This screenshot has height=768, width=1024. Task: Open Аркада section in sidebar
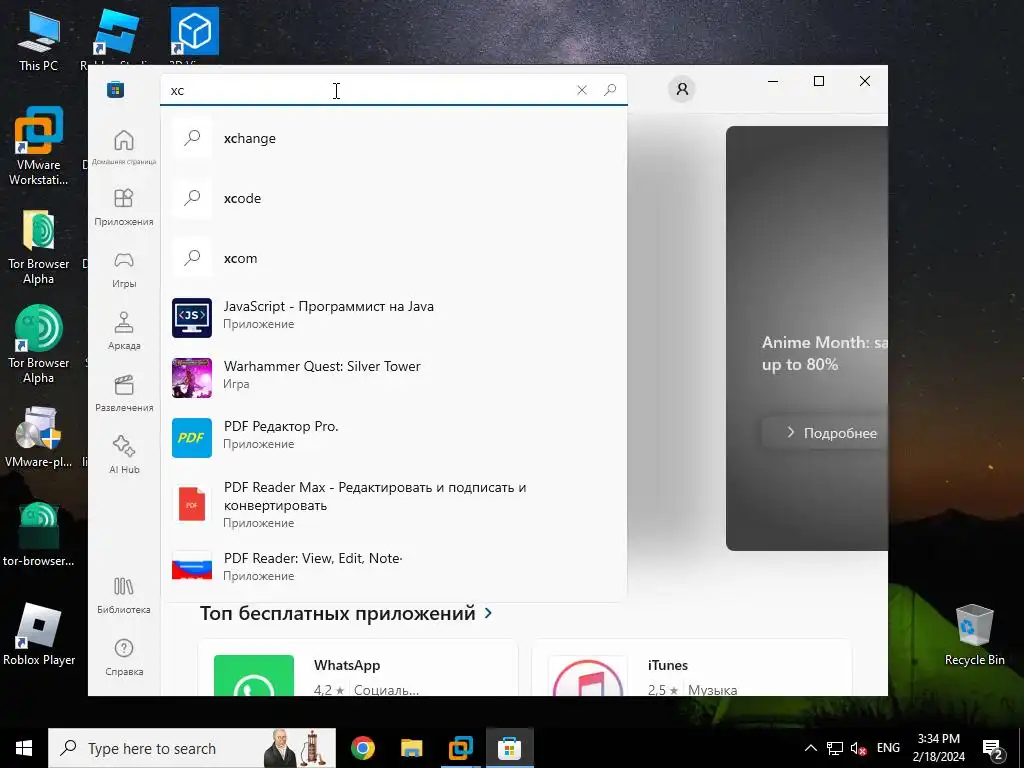(124, 331)
